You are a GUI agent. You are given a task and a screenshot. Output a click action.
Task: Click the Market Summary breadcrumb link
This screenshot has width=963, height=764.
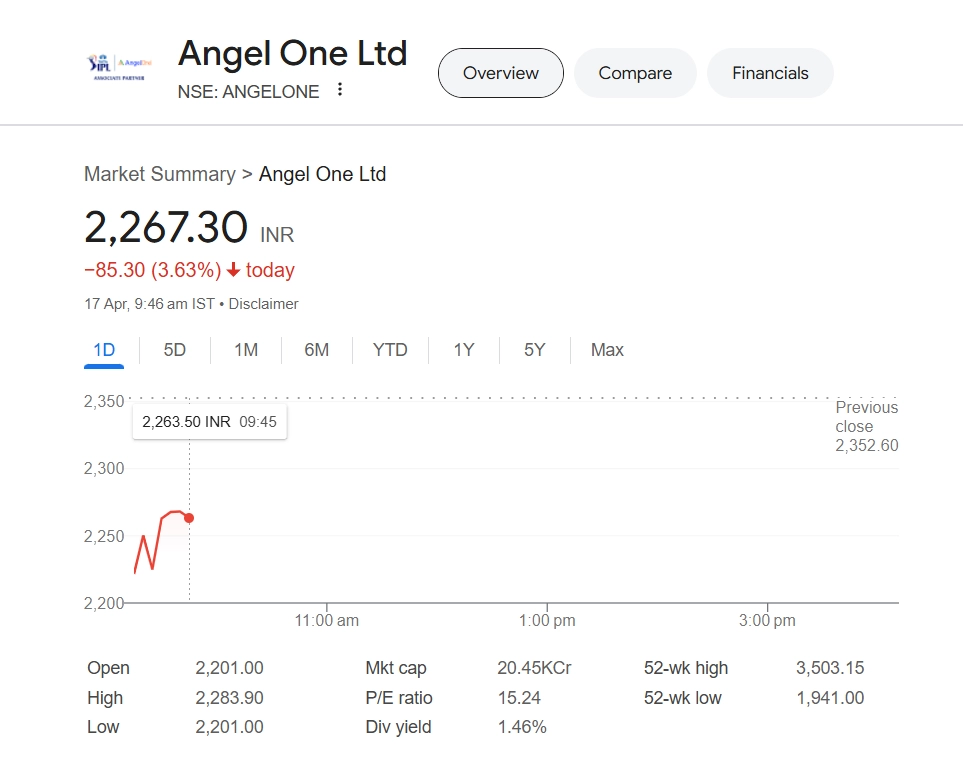pos(160,174)
